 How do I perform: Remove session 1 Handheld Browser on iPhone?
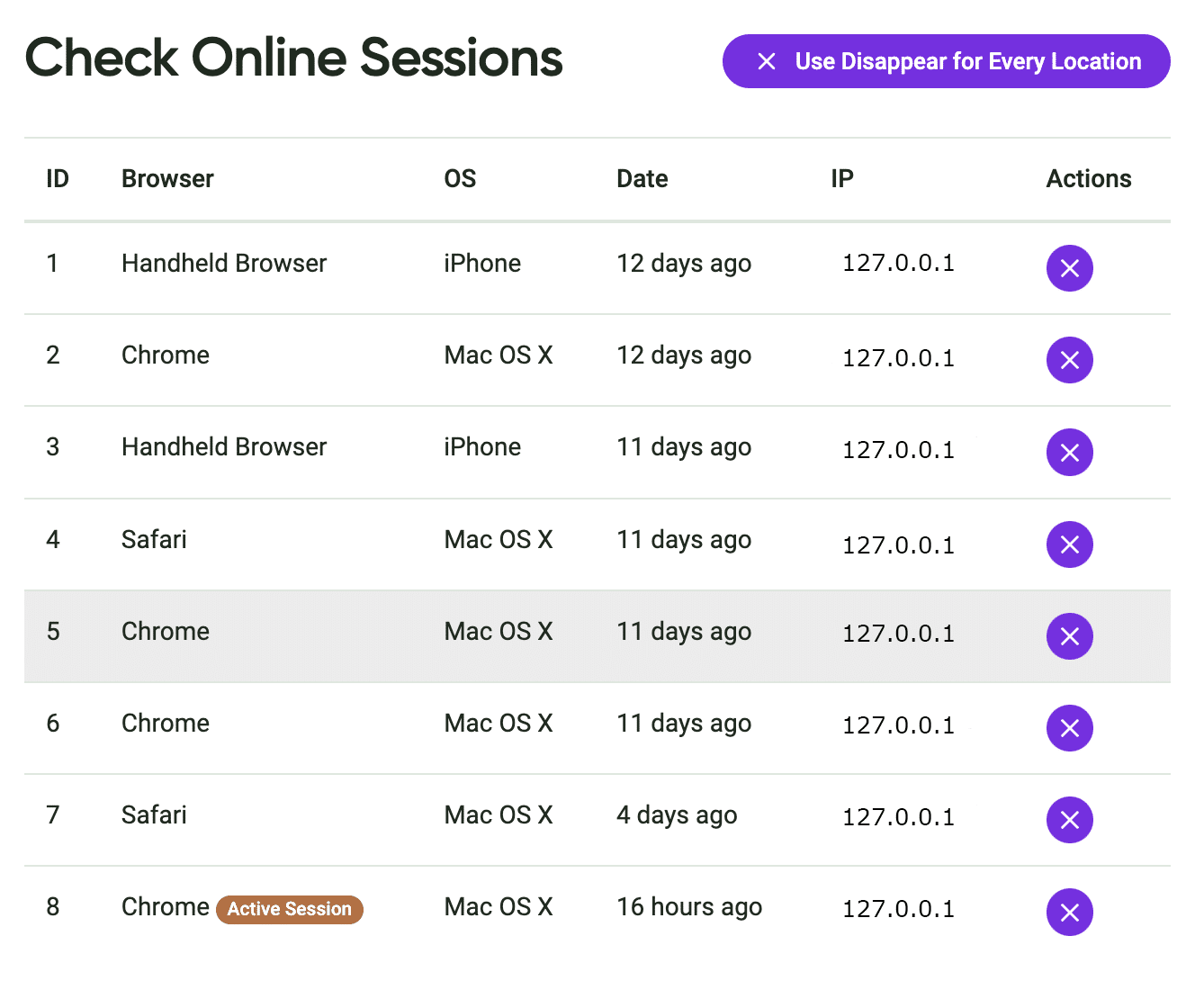click(x=1069, y=268)
